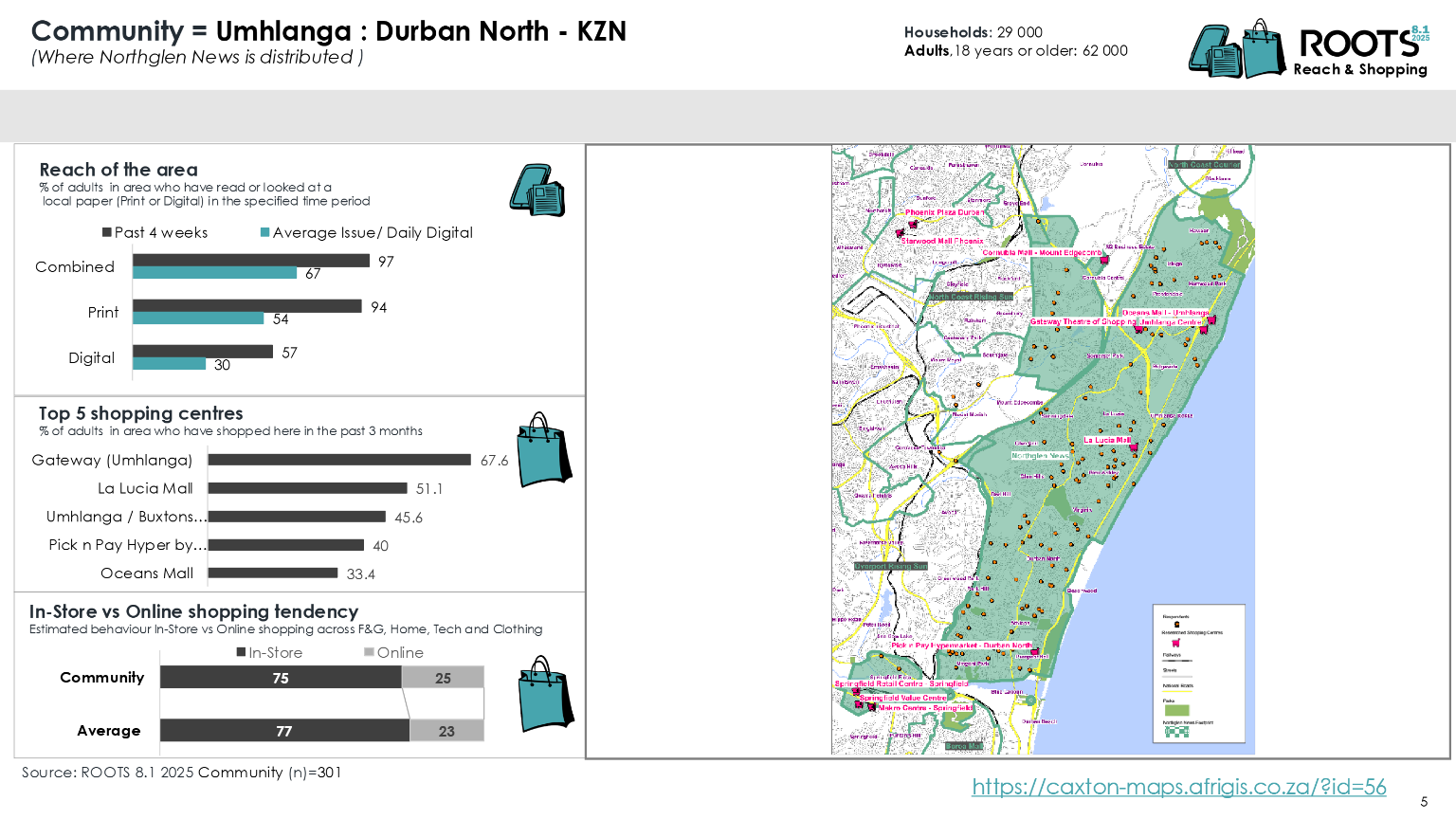Click shopping bag icon beside Top 5 centres
The width and height of the screenshot is (1456, 819).
[544, 451]
